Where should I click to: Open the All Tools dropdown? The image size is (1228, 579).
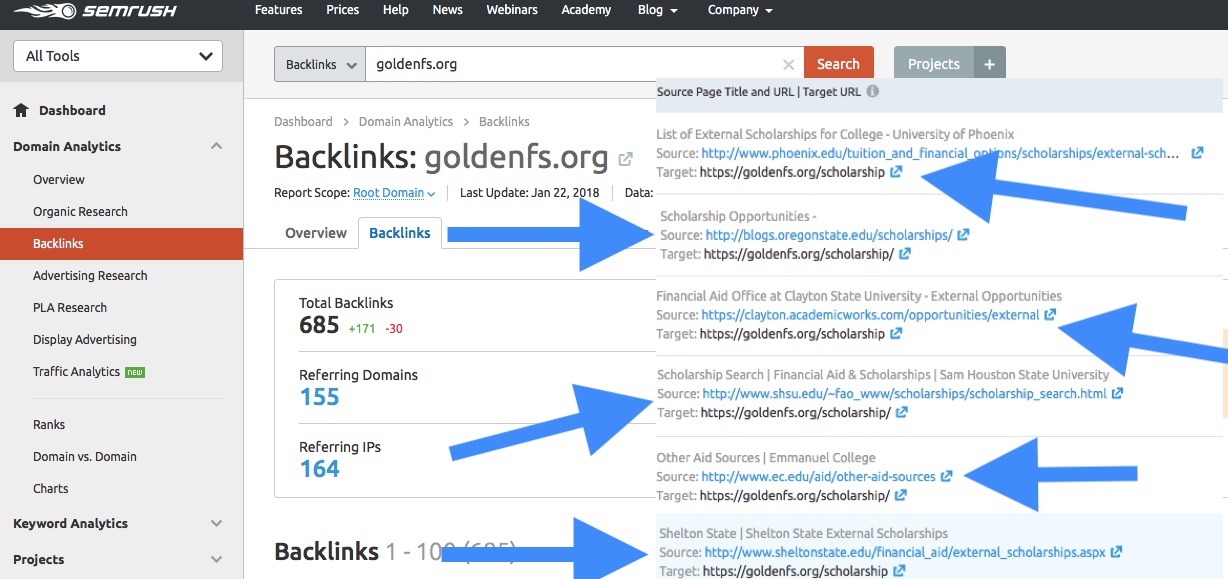point(118,56)
